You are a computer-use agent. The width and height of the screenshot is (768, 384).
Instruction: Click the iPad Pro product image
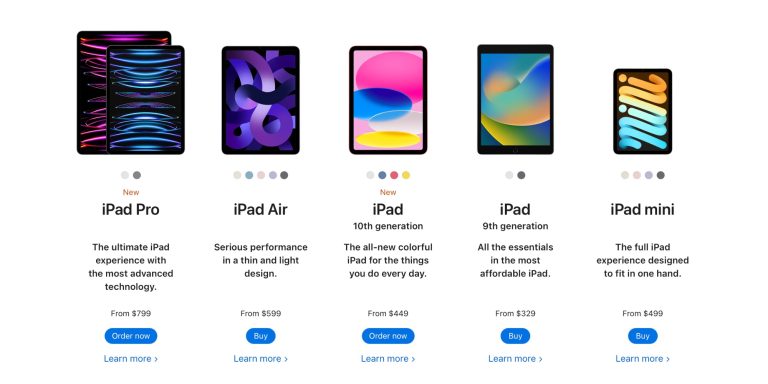click(131, 93)
